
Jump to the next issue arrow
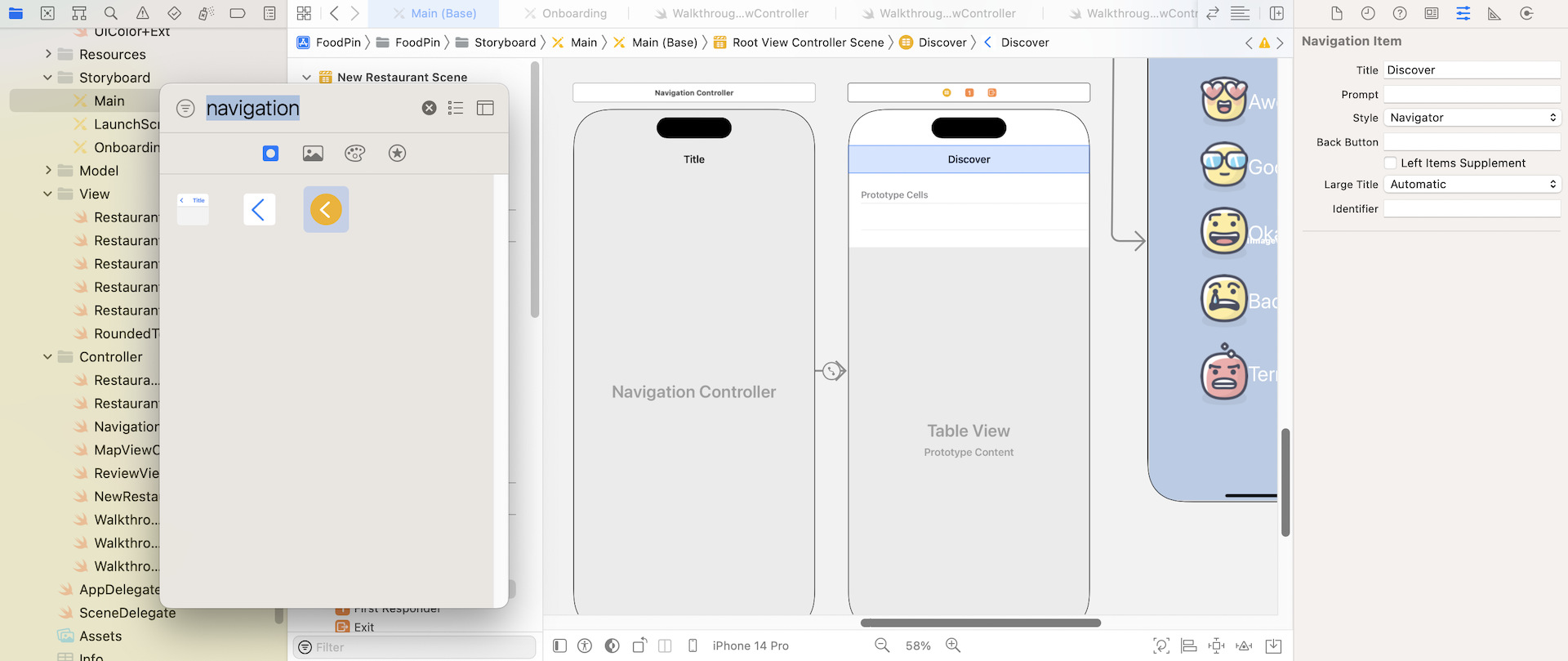point(1280,42)
